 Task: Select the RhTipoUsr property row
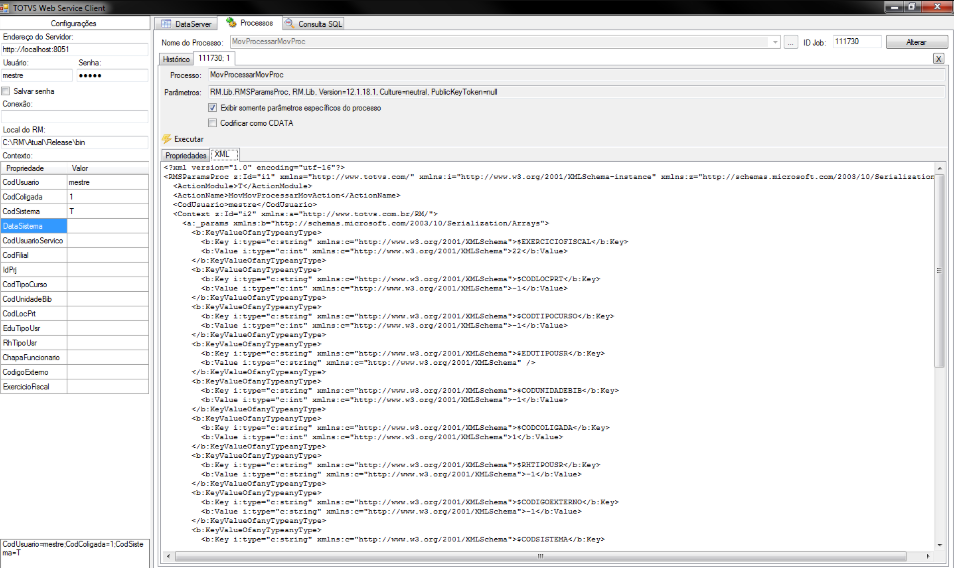[x=74, y=343]
